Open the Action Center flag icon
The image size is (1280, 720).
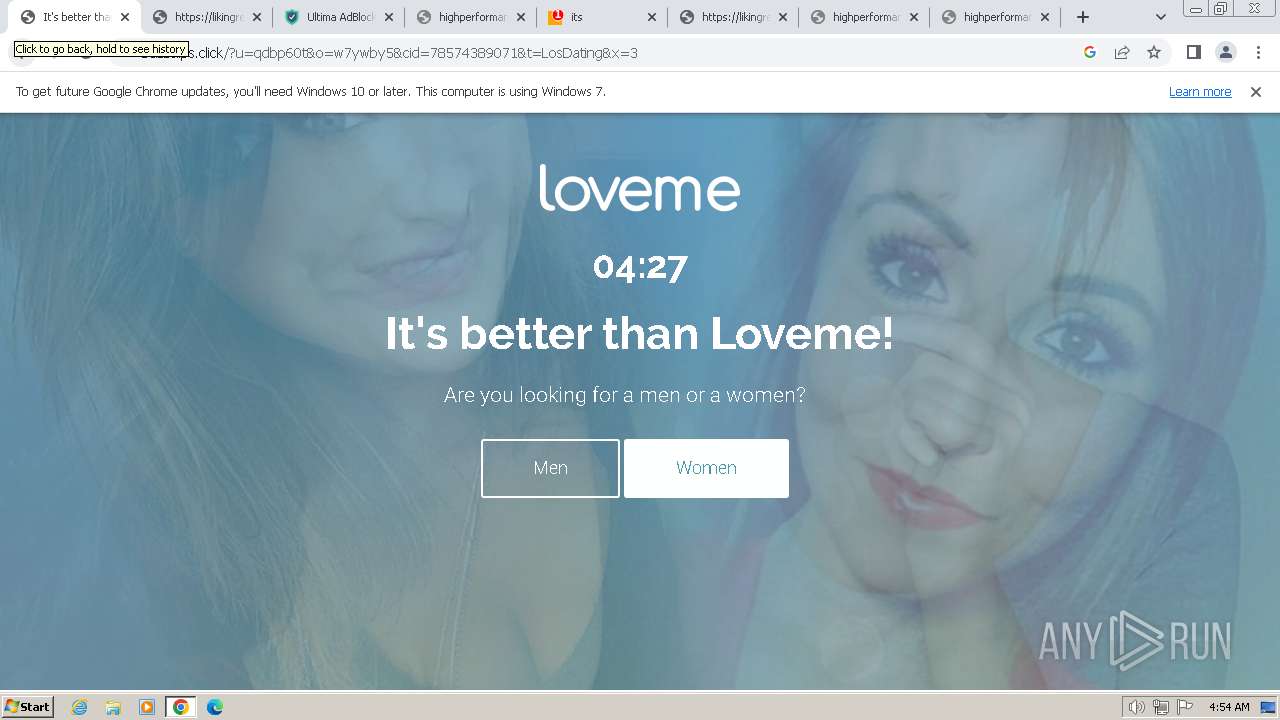tap(1185, 707)
